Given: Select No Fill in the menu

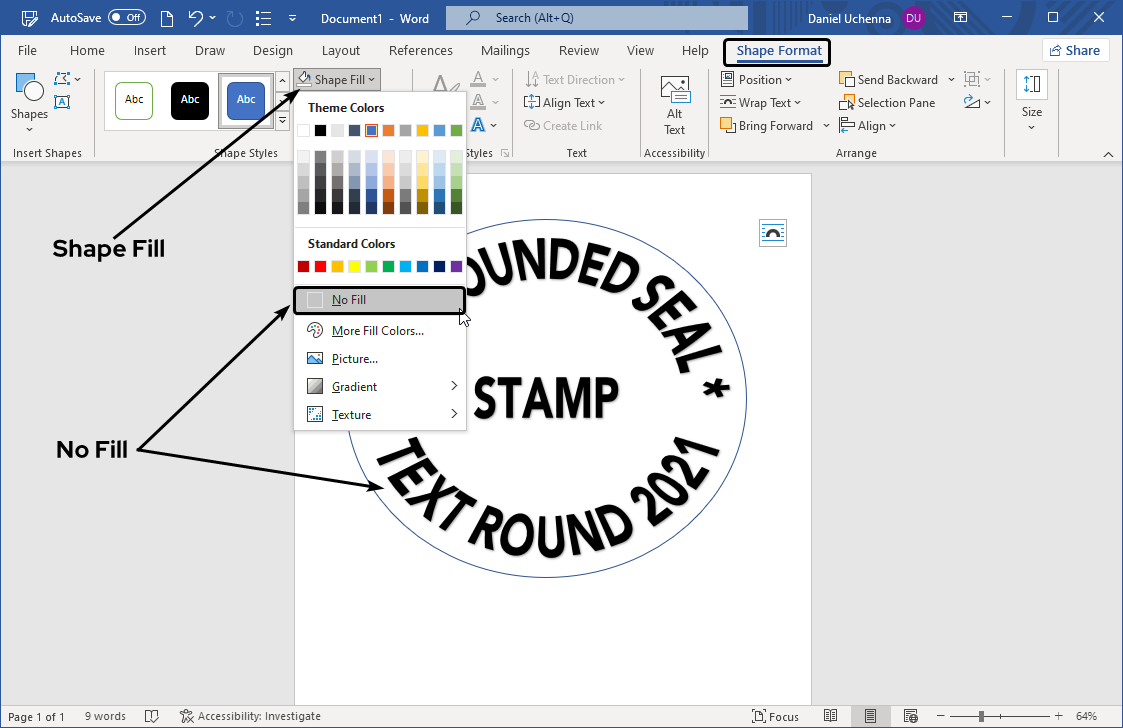Looking at the screenshot, I should coord(348,299).
